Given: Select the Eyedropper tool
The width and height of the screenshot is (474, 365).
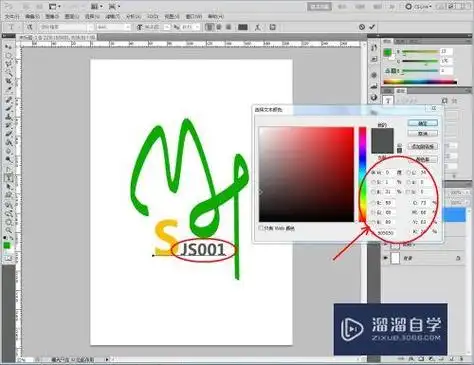Looking at the screenshot, I should tap(8, 89).
